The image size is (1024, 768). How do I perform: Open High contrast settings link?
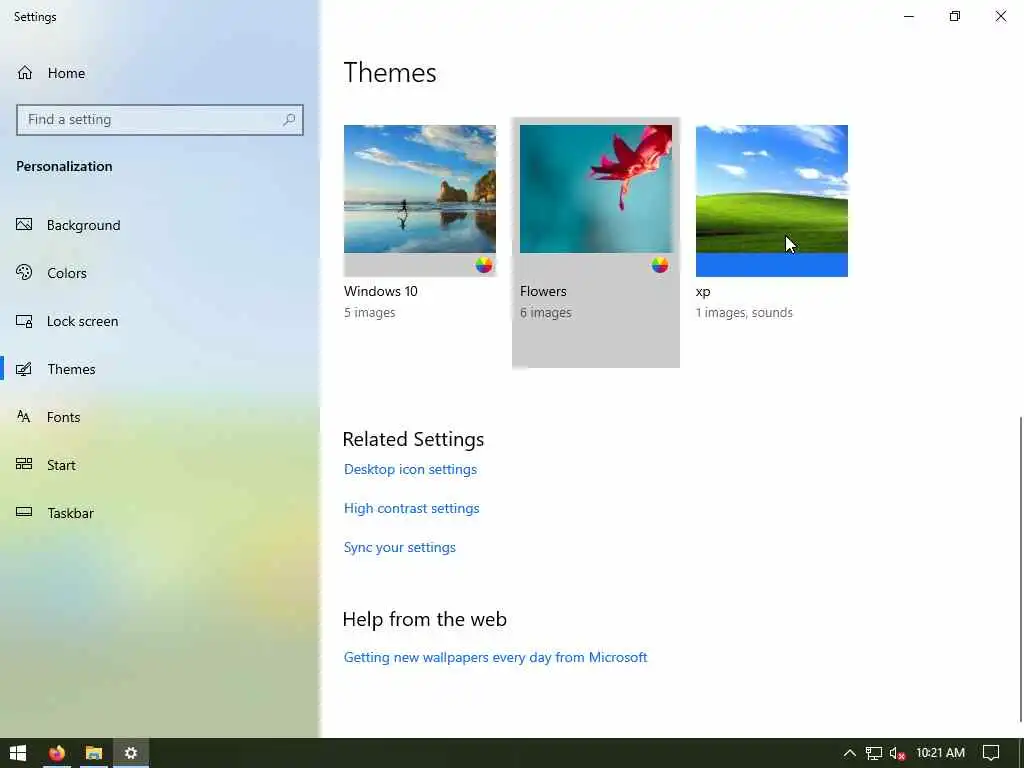click(411, 509)
